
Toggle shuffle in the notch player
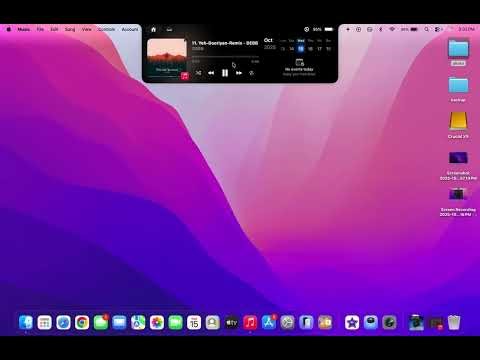[x=198, y=73]
